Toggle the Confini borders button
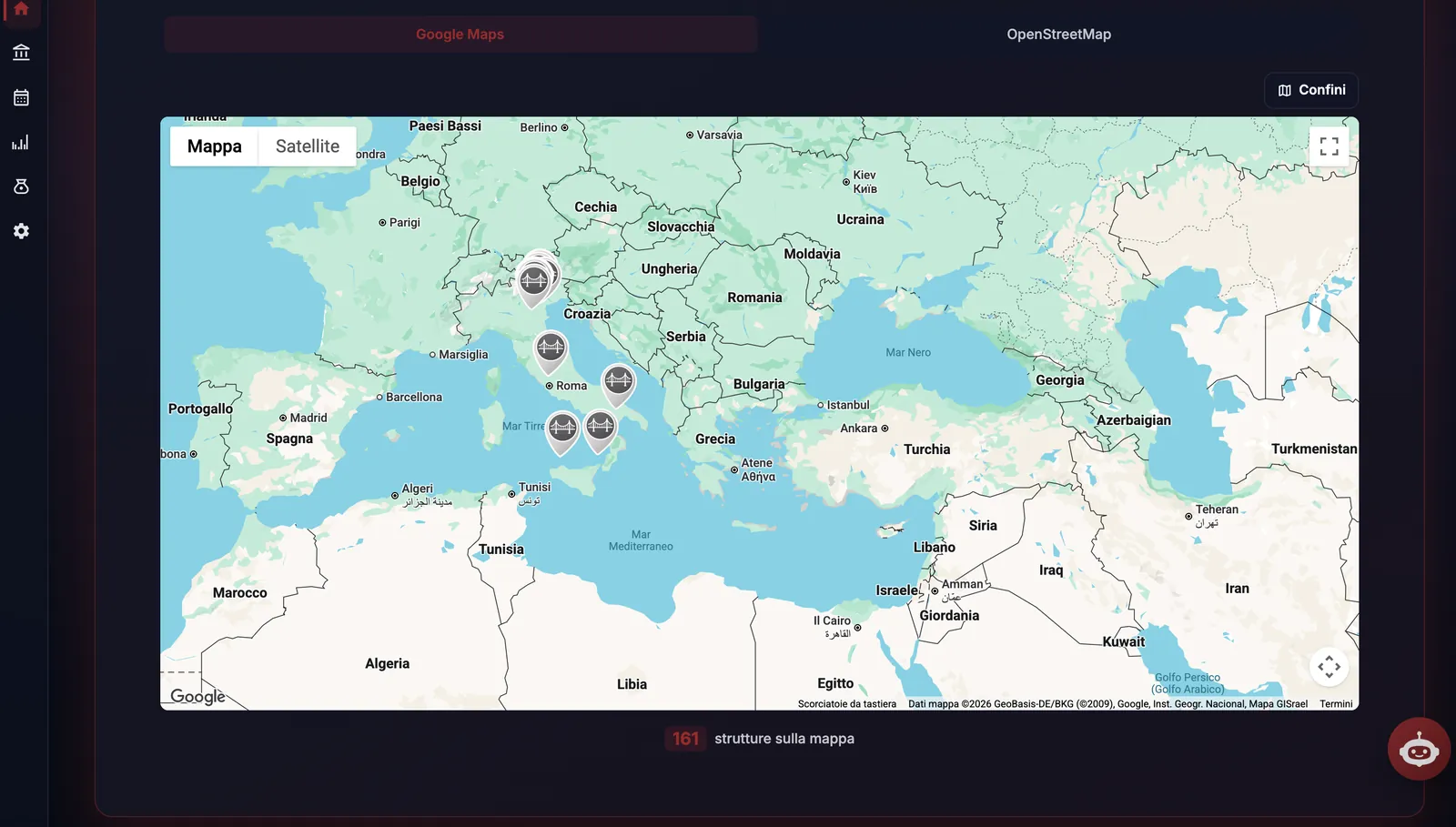 pyautogui.click(x=1311, y=90)
